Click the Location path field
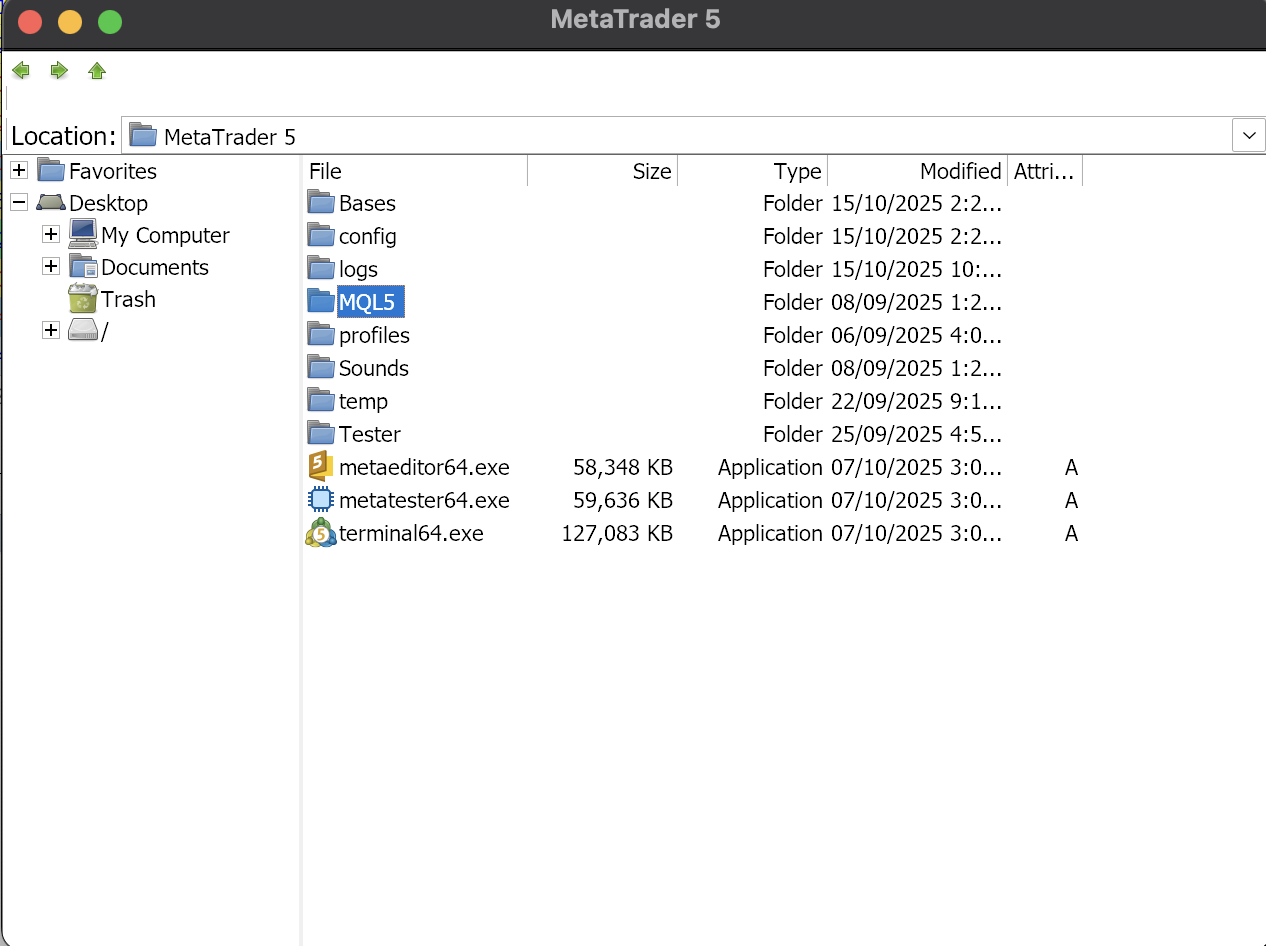 pos(680,136)
